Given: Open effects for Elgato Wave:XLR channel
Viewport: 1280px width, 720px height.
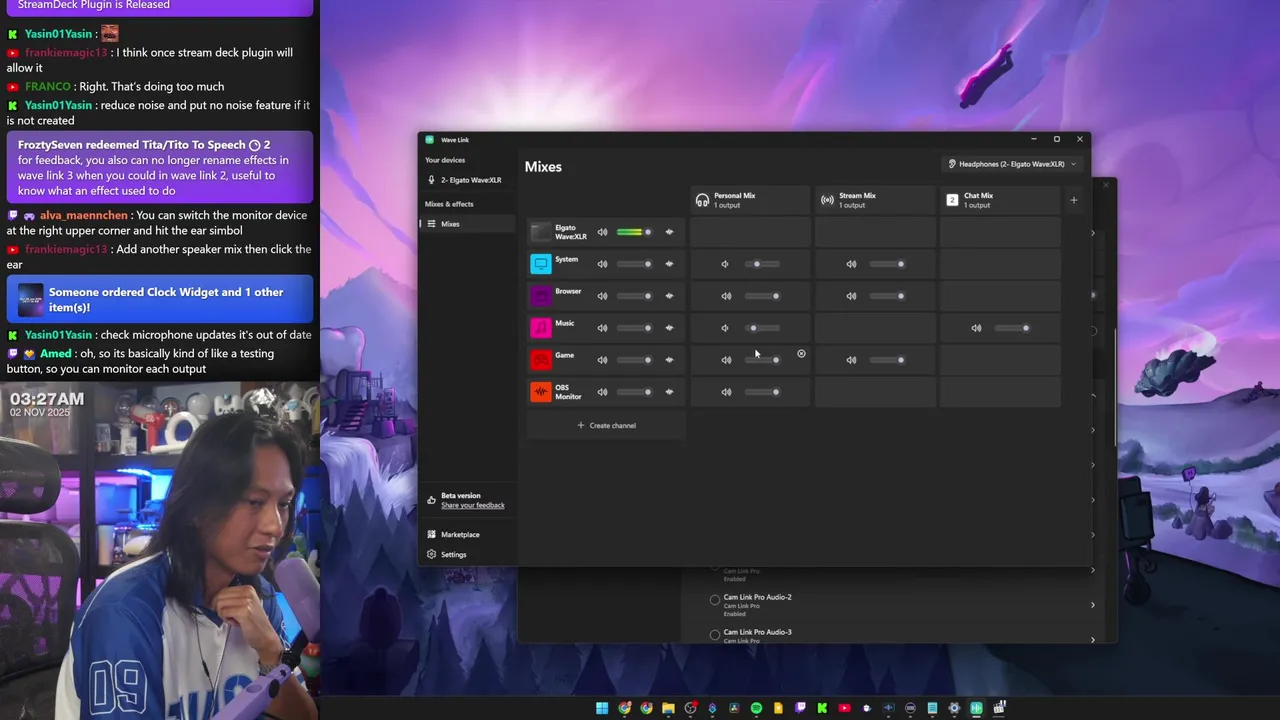Looking at the screenshot, I should 669,232.
